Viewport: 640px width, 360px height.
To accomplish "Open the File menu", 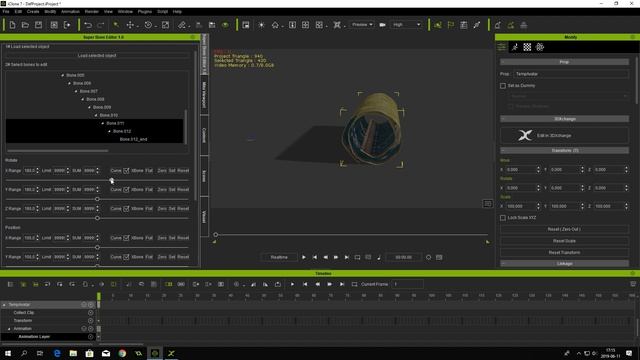I will [6, 11].
